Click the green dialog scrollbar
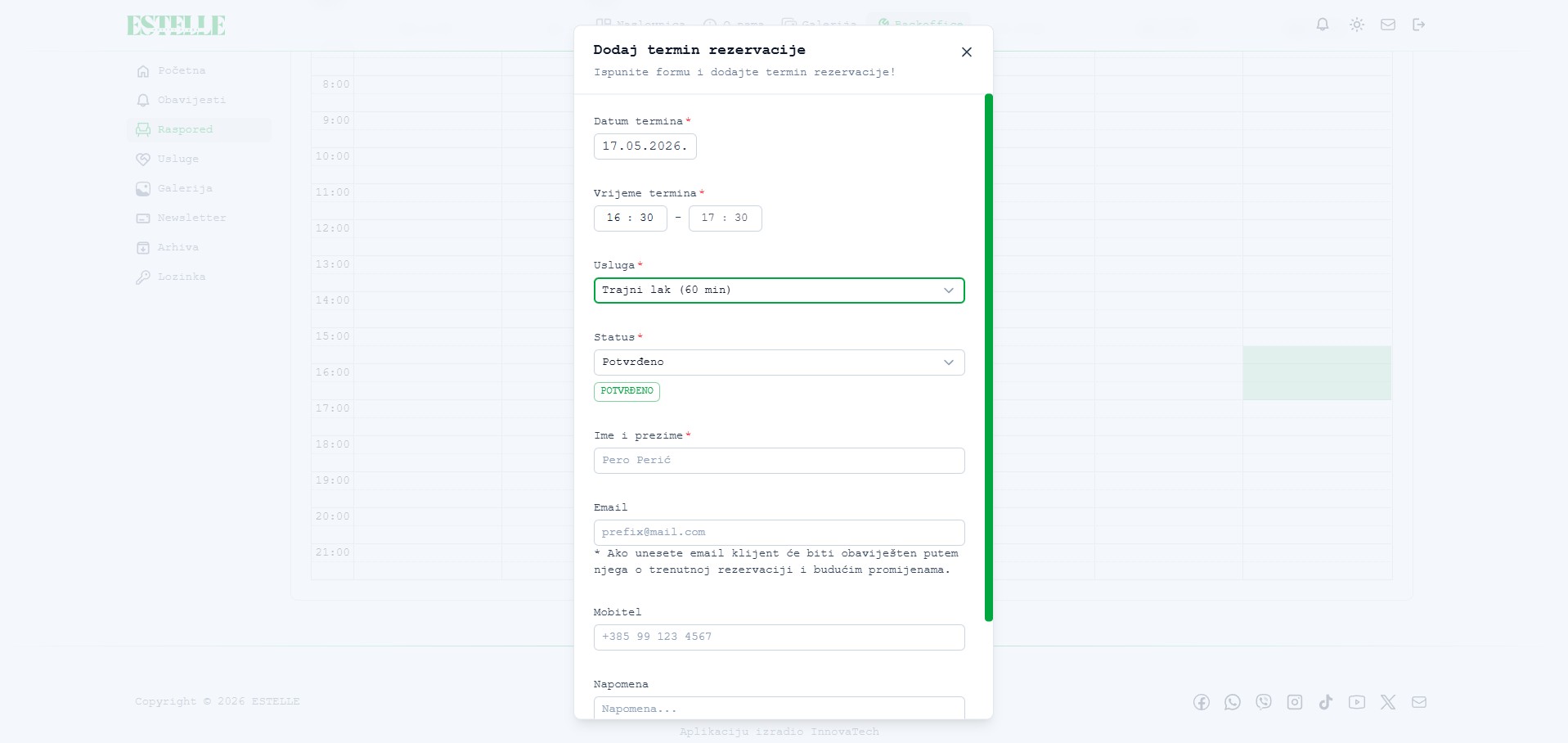The width and height of the screenshot is (1568, 743). 989,358
